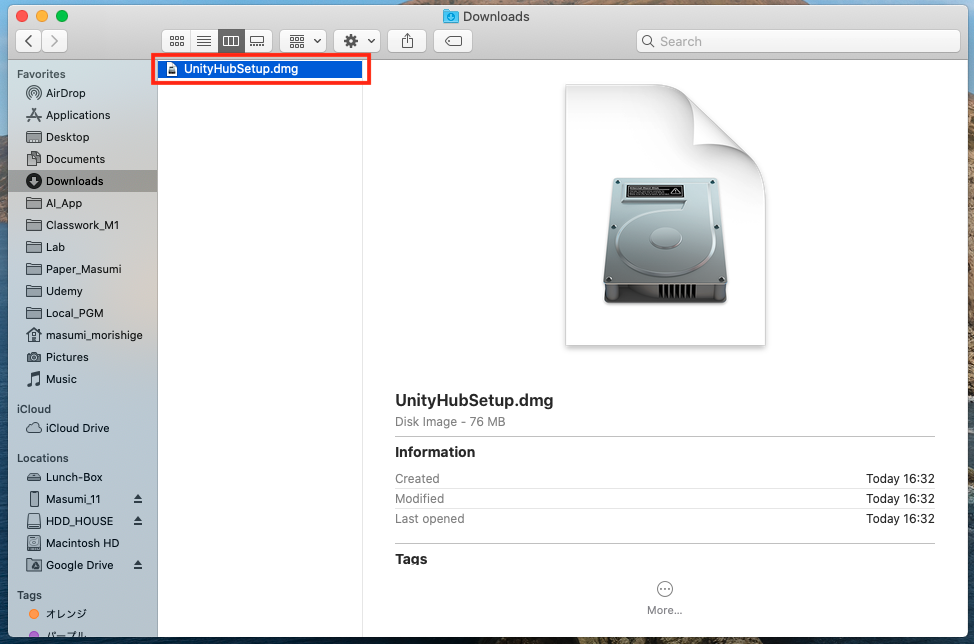Screen dimensions: 974x644
Task: Switch to icon view
Action: coord(176,41)
